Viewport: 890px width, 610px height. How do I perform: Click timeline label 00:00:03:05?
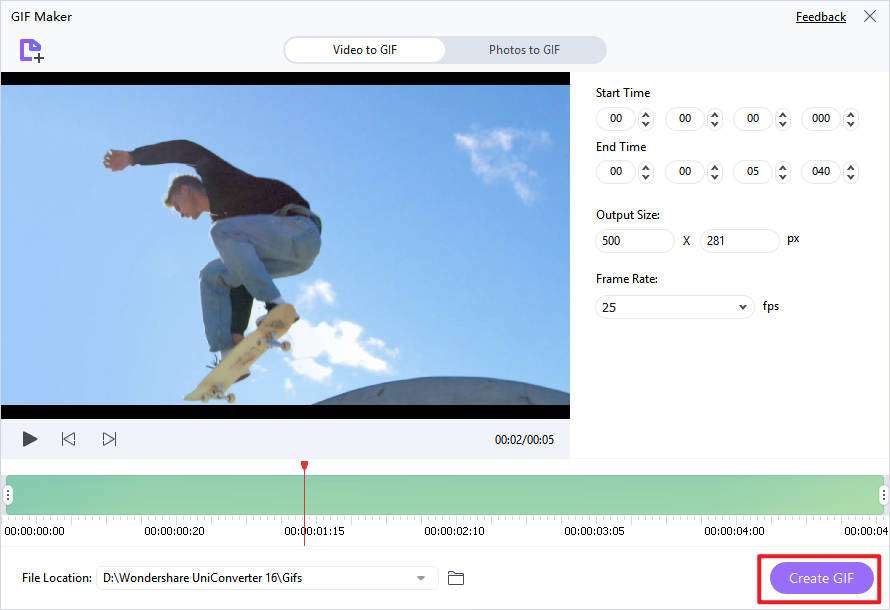pos(594,531)
